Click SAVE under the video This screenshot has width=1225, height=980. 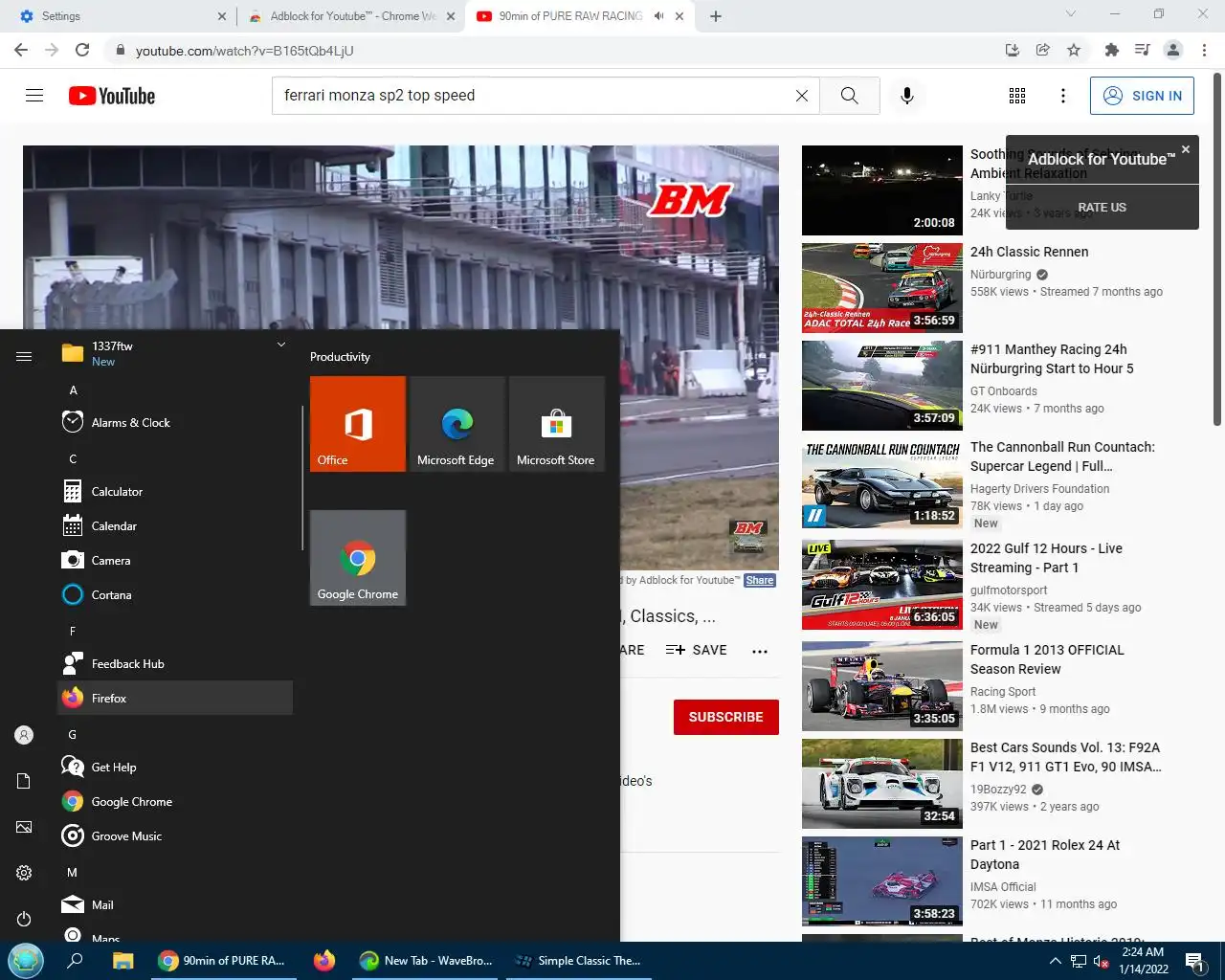697,650
